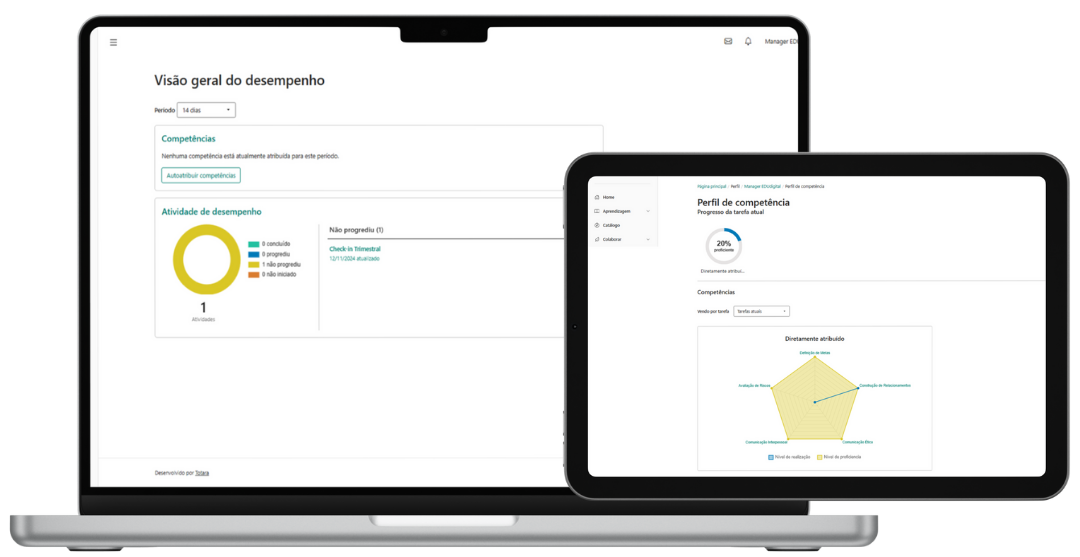Open the 'Vendo por tarefa' dropdown
1080x557 pixels.
pyautogui.click(x=761, y=311)
